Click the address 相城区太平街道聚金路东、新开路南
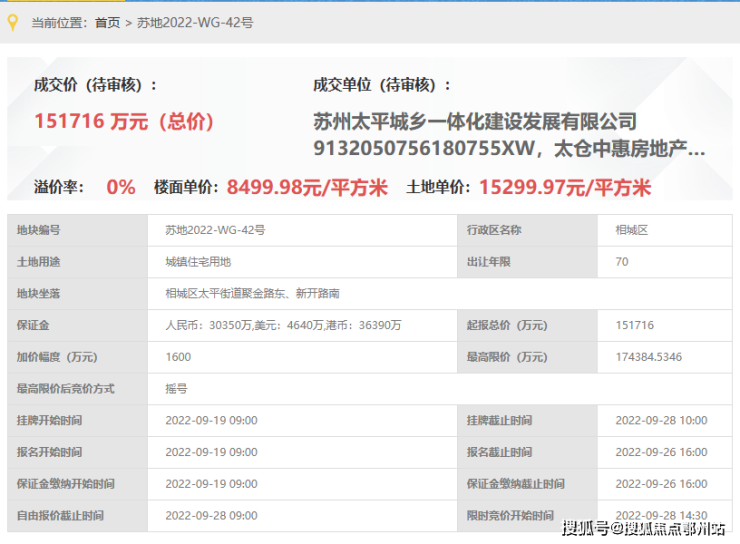The image size is (740, 544). pos(252,294)
